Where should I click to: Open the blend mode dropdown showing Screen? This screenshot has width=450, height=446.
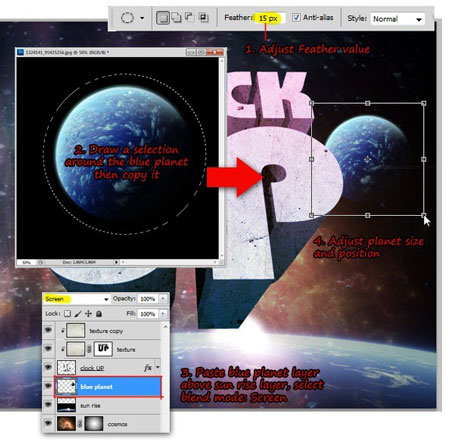[76, 299]
